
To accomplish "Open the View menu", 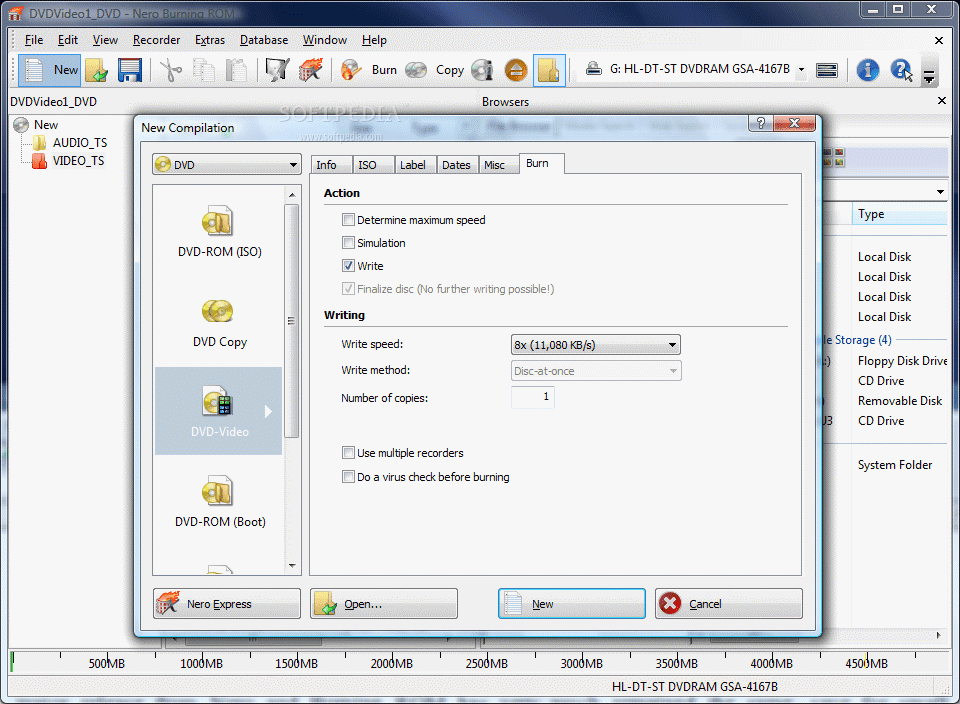I will tap(105, 40).
